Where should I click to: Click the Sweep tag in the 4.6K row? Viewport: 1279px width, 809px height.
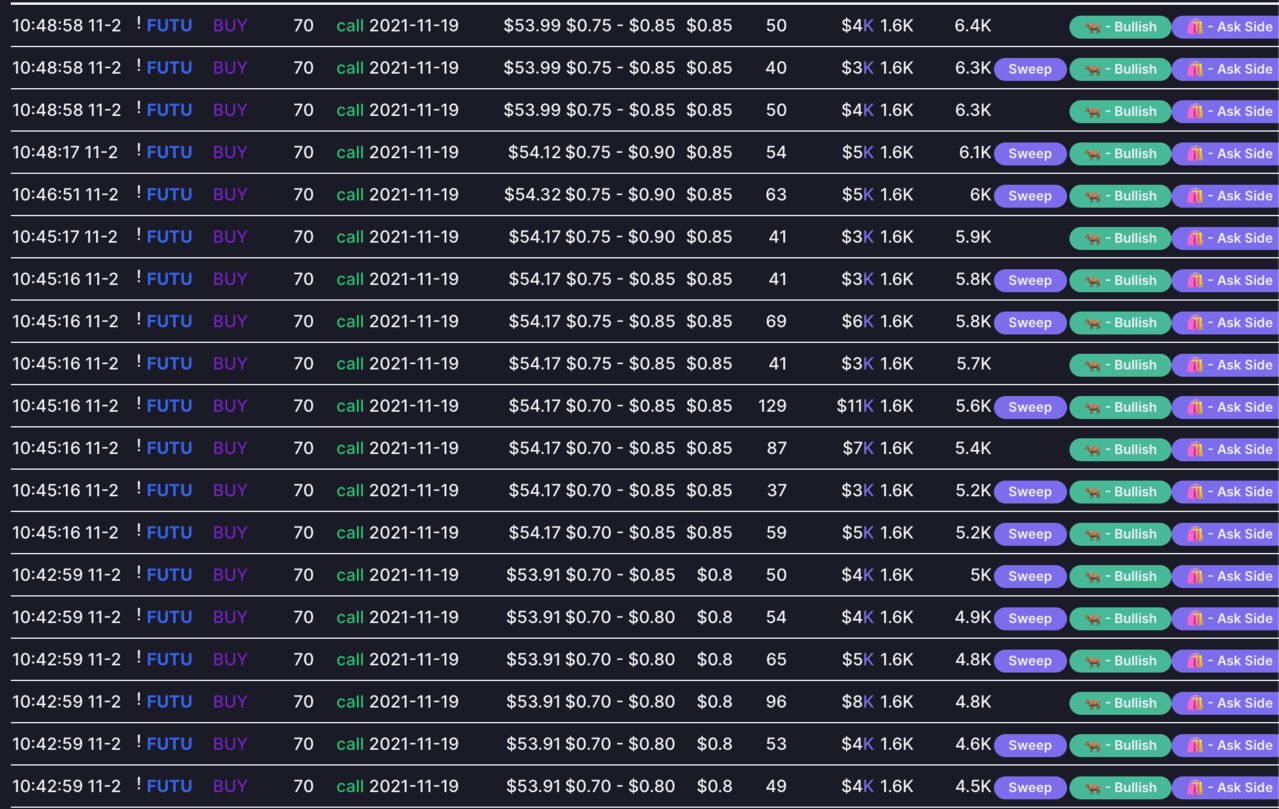1030,745
